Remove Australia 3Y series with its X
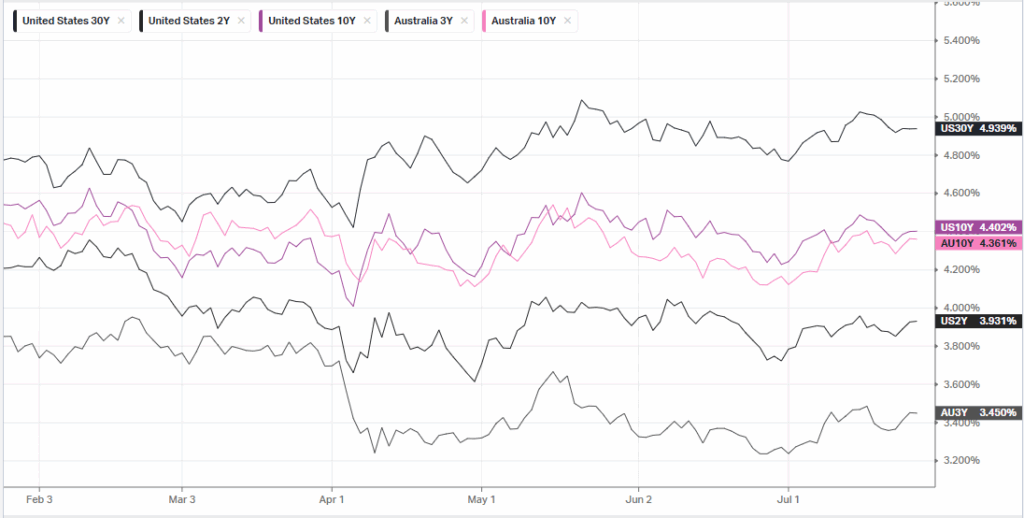 (464, 21)
